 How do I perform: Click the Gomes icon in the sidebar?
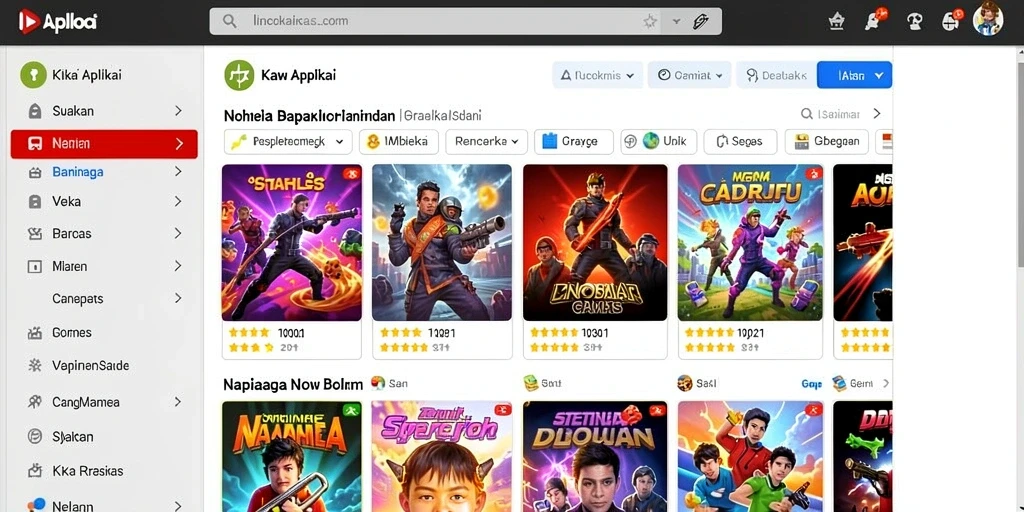tap(35, 333)
